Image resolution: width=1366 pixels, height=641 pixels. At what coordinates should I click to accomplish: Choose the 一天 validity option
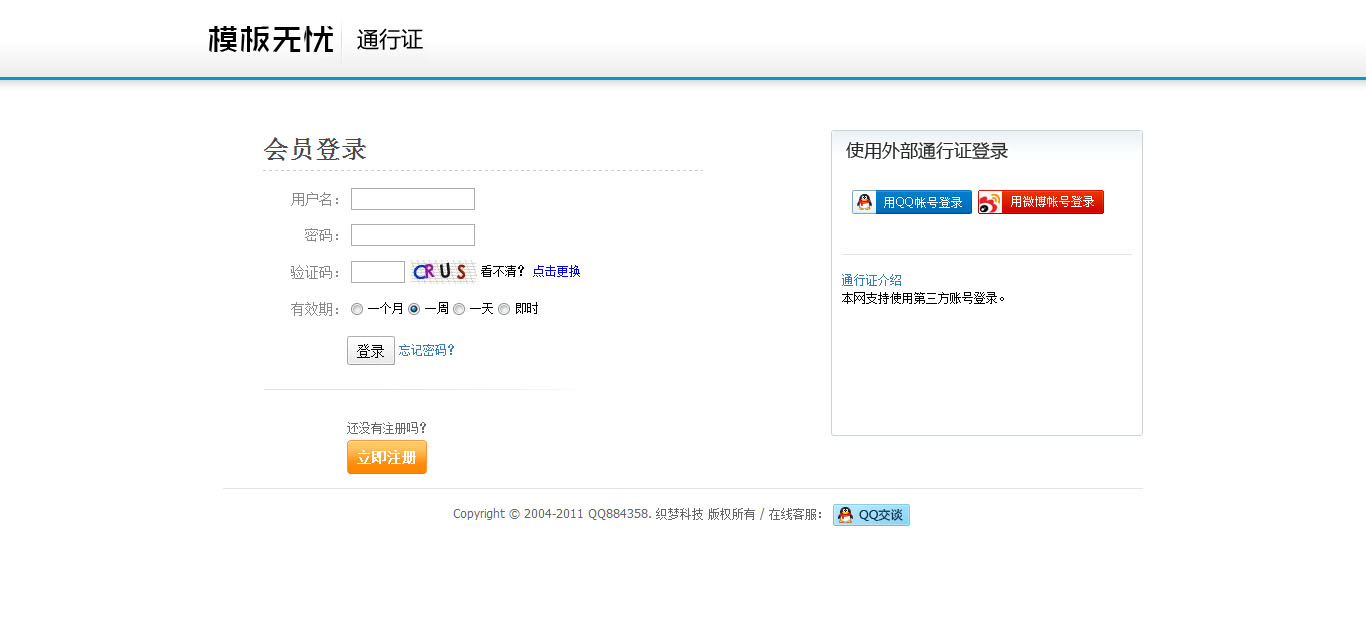(459, 309)
